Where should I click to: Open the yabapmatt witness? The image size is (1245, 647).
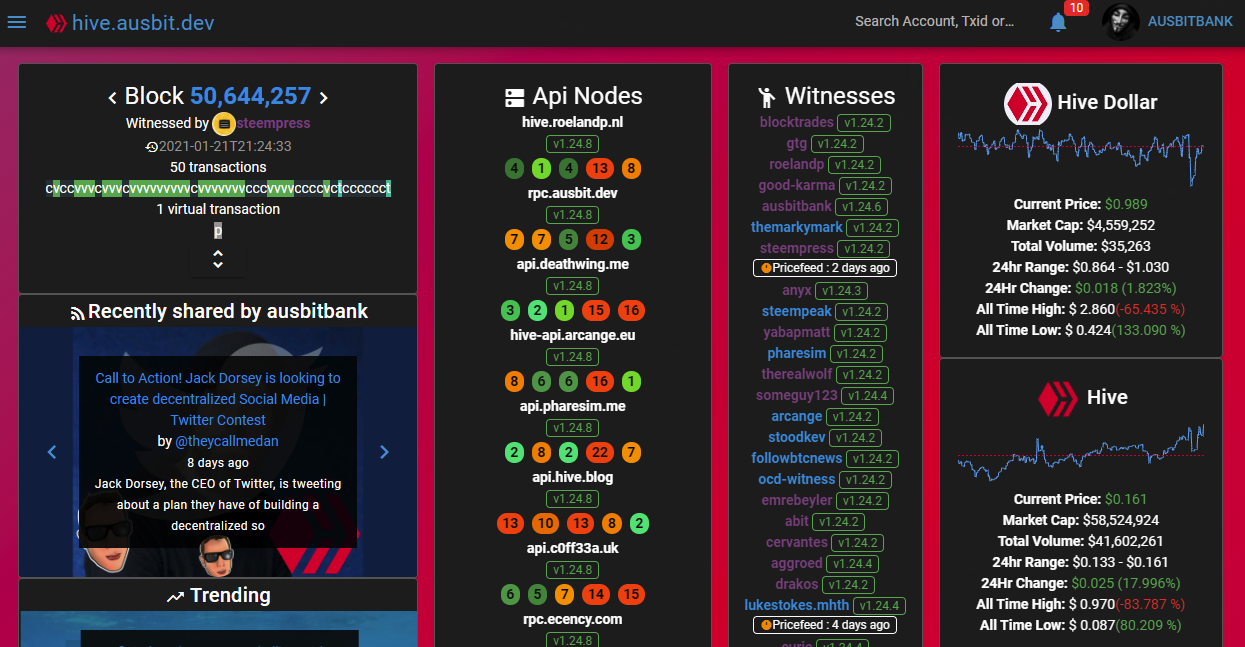point(797,332)
